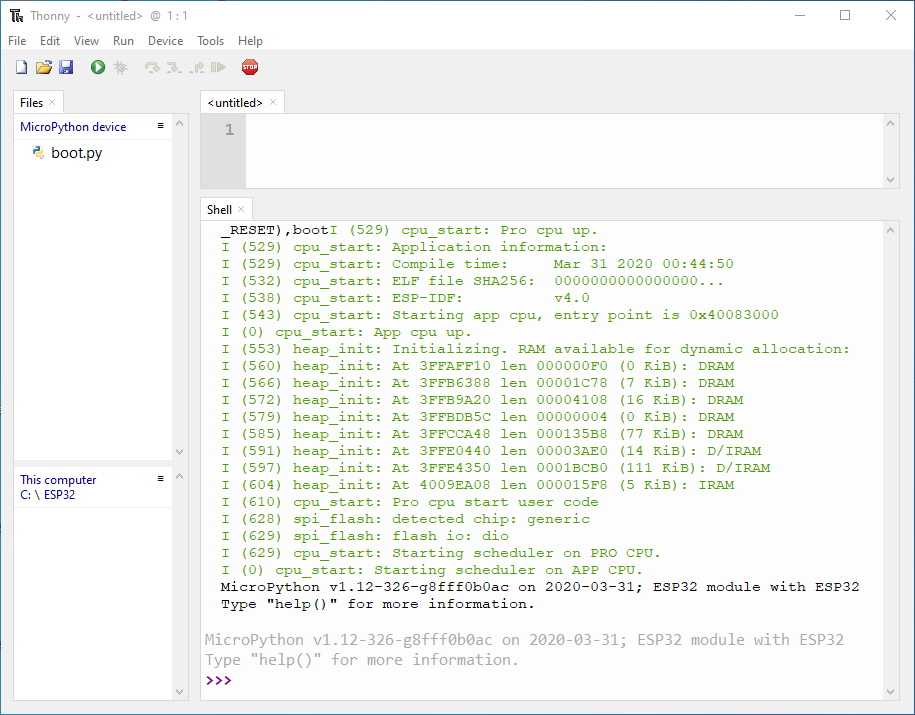The height and width of the screenshot is (715, 915).
Task: Click the This computer header label
Action: (x=58, y=480)
